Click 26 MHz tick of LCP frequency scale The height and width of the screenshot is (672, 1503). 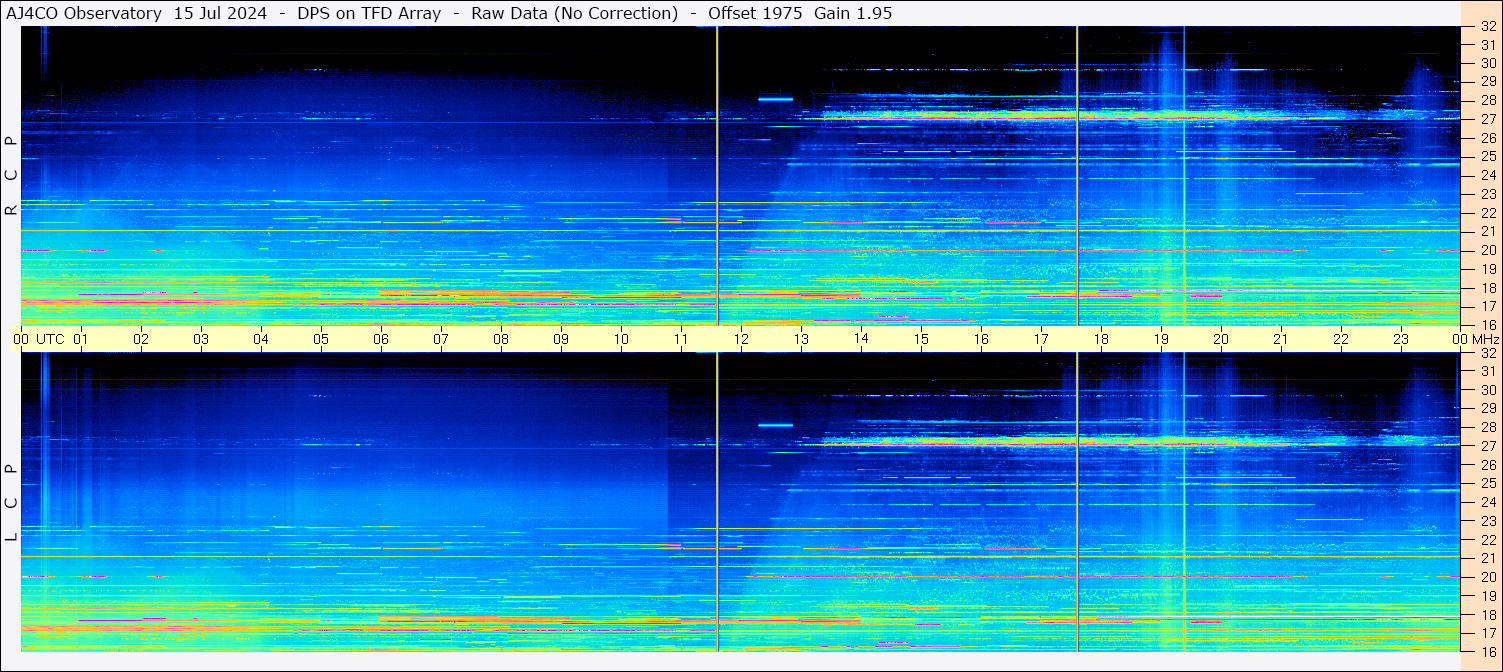(x=1487, y=465)
